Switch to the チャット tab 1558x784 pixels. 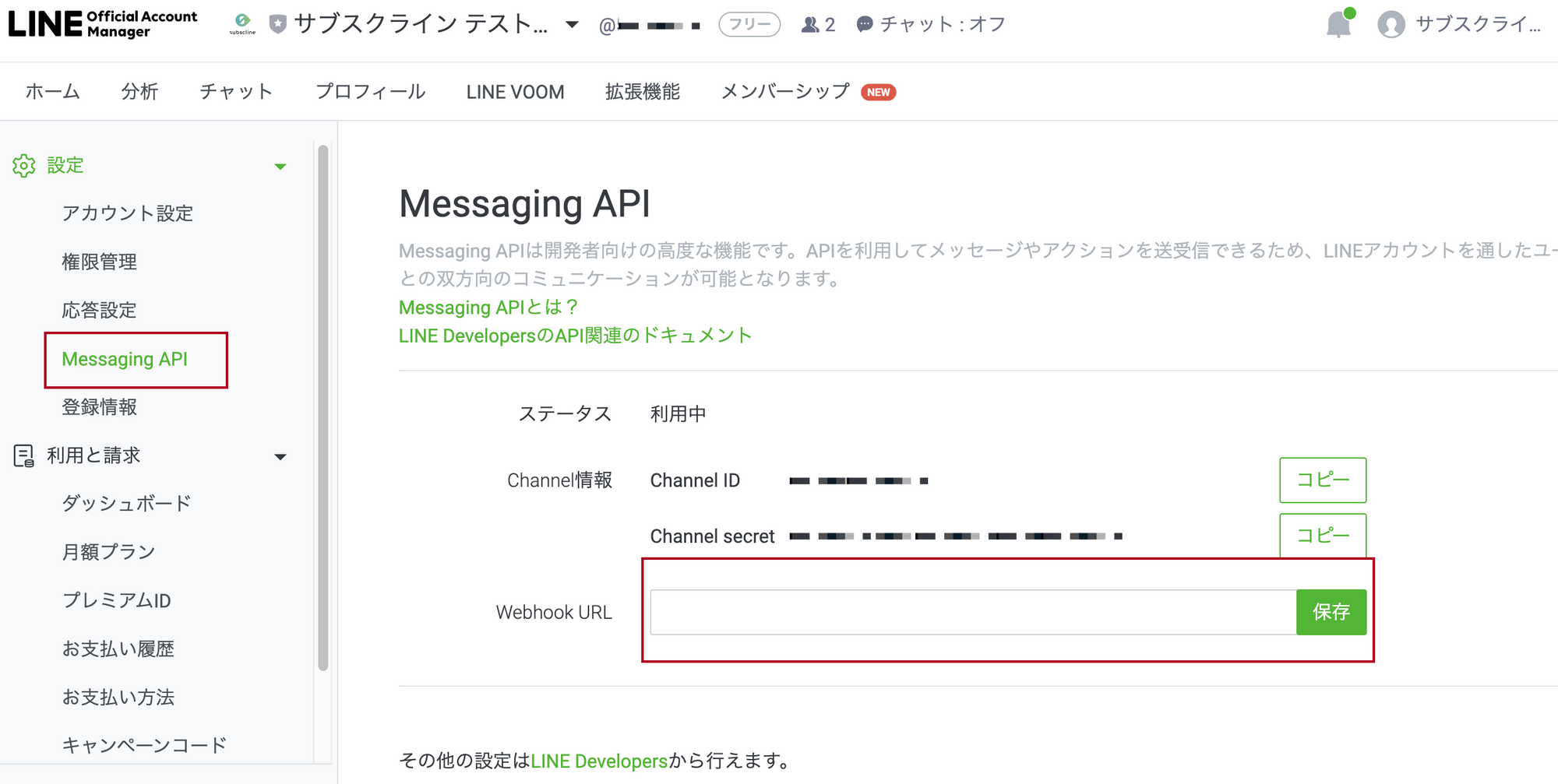[x=237, y=92]
